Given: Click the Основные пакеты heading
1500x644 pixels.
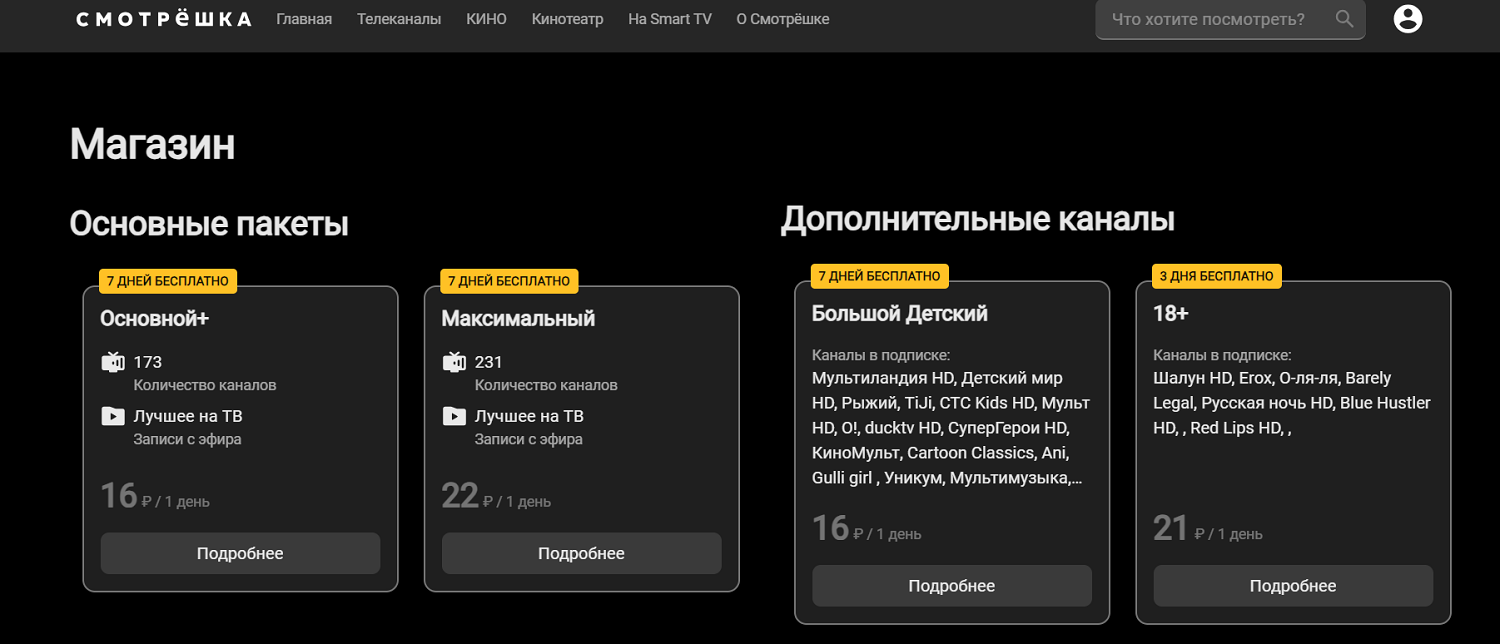Looking at the screenshot, I should [x=209, y=223].
